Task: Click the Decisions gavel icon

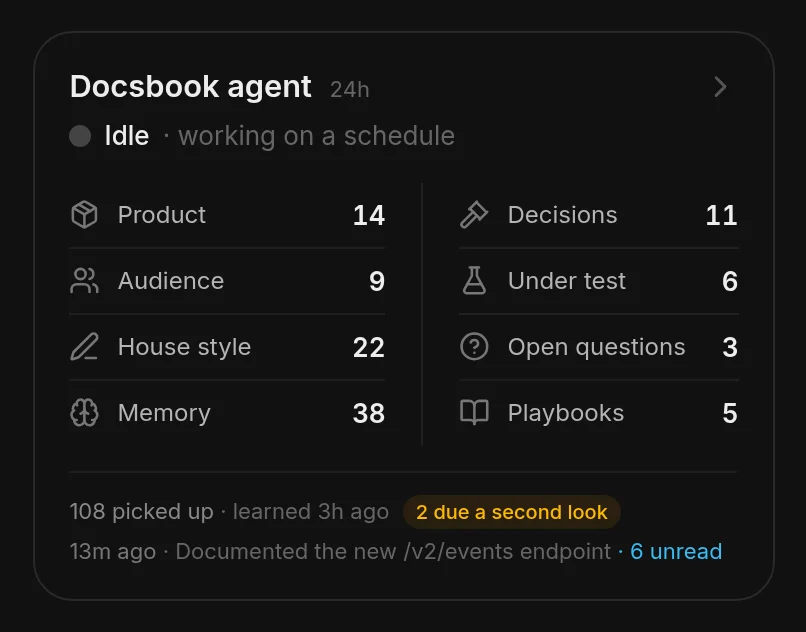Action: pos(474,214)
